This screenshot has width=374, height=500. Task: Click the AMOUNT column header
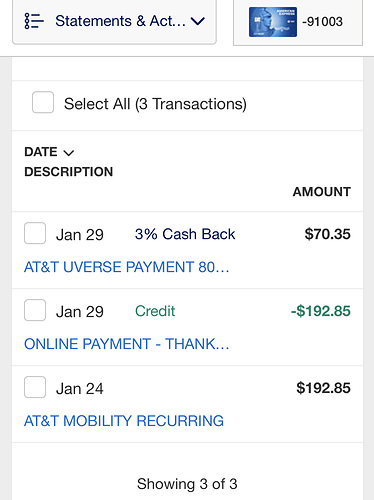tap(322, 192)
